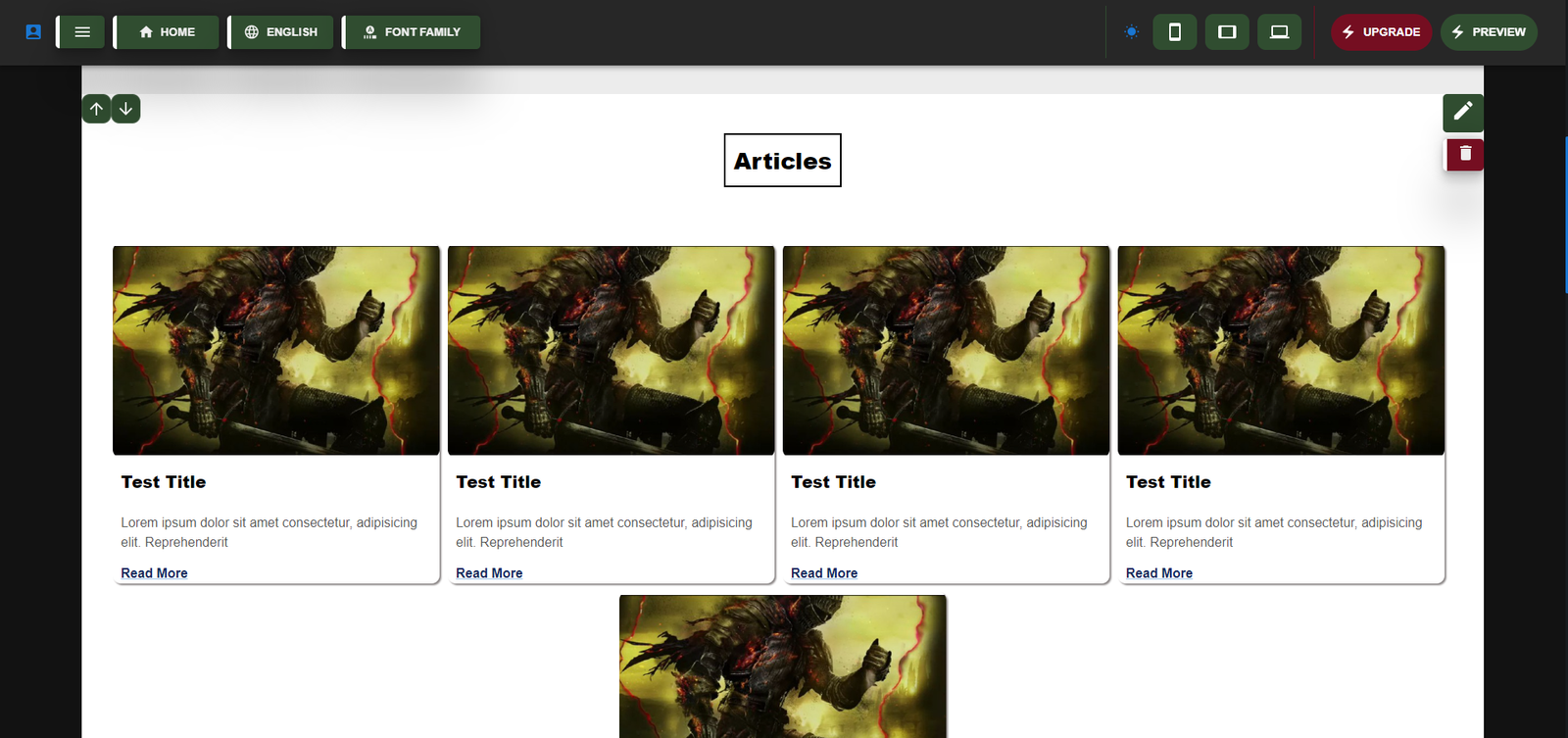1568x738 pixels.
Task: Click the UPGRADE button
Action: click(1381, 32)
